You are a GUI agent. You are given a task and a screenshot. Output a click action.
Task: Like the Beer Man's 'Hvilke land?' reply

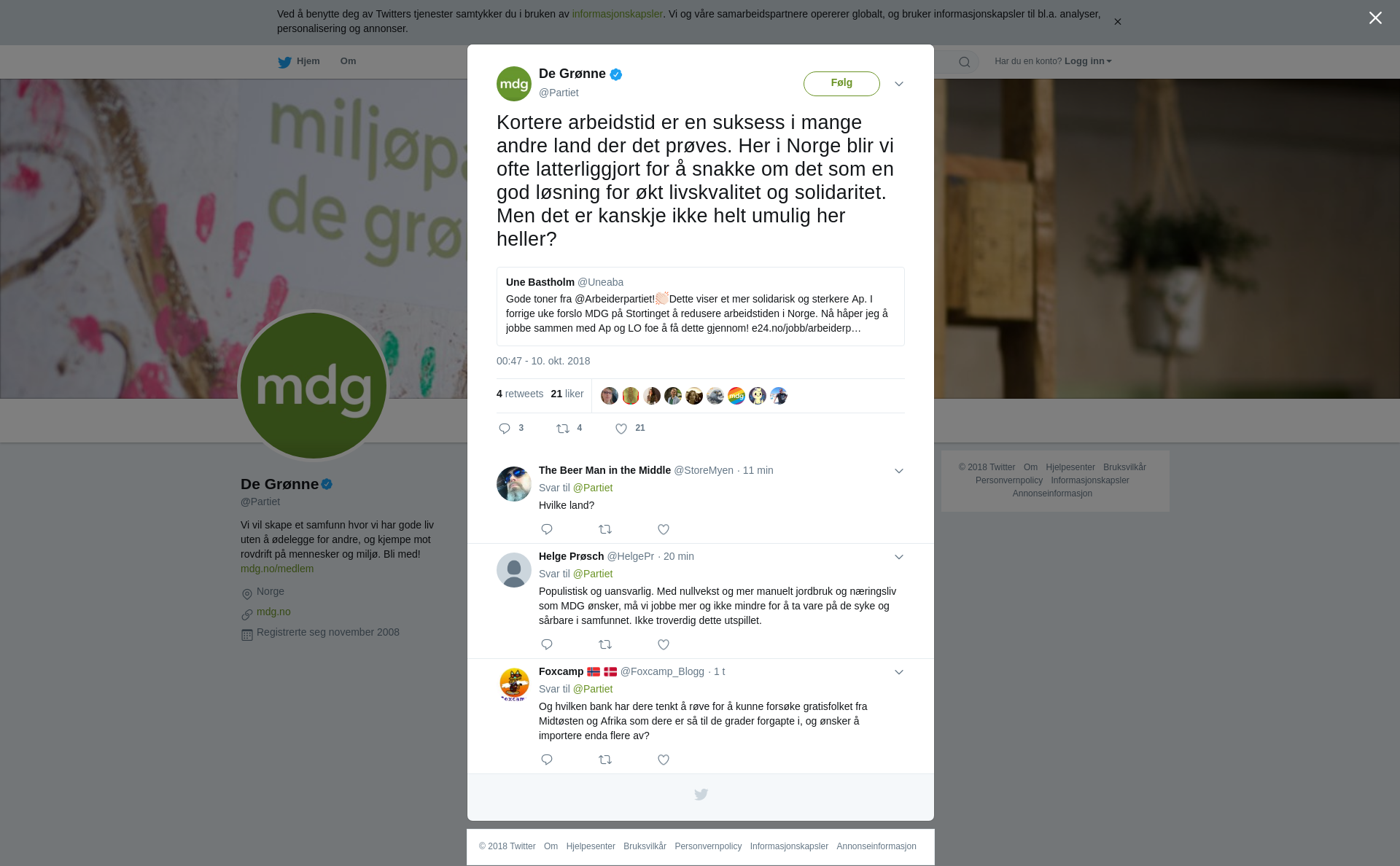click(664, 529)
